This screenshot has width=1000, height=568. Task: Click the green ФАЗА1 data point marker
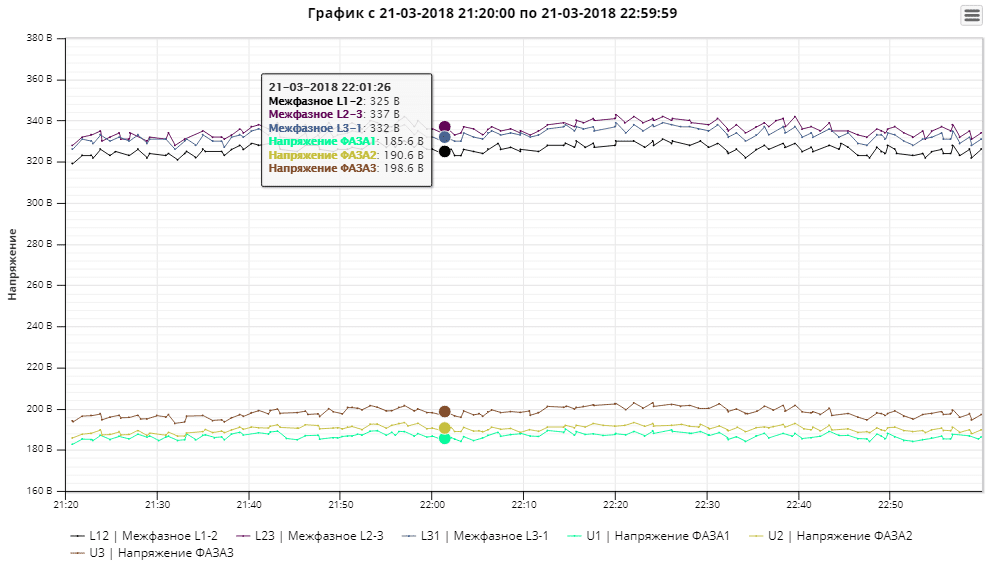[x=445, y=438]
